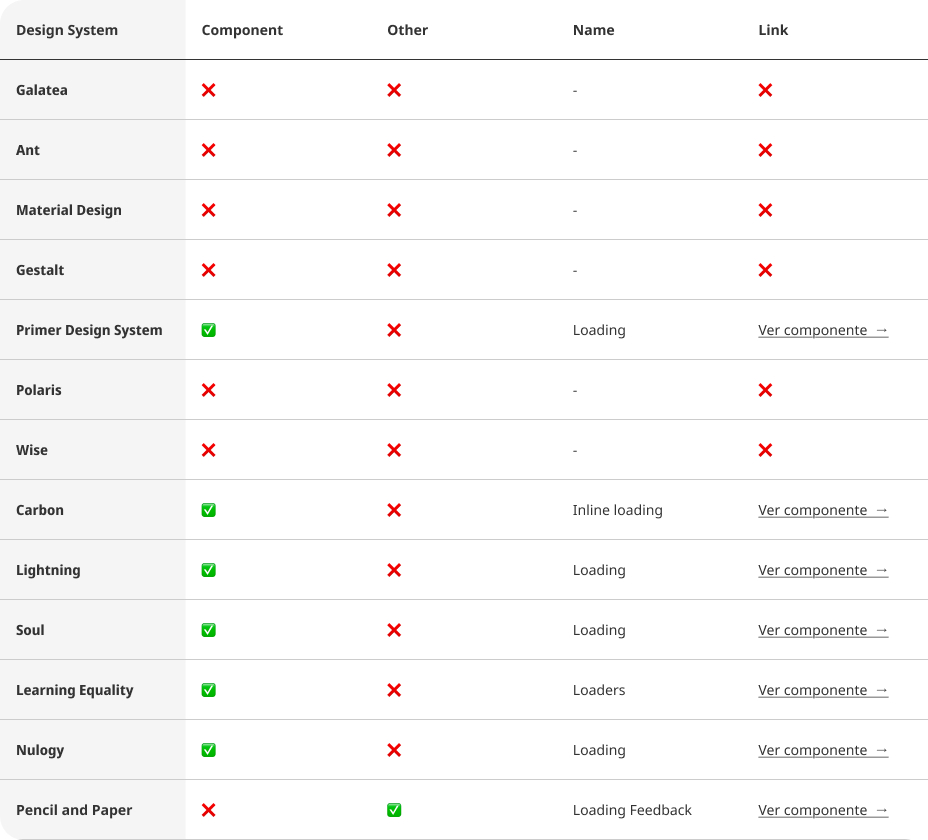Click Gestalt's Link column red cross
This screenshot has height=840, width=928.
tap(765, 270)
